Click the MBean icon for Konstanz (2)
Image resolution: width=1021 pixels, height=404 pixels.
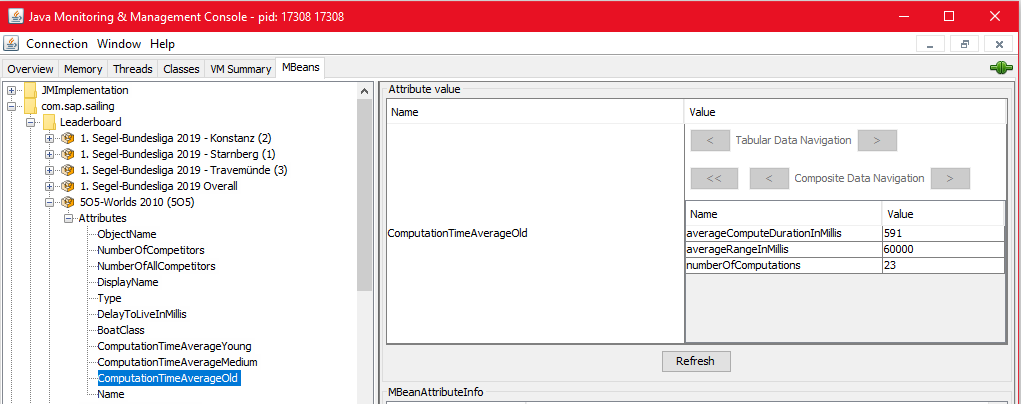(68, 138)
